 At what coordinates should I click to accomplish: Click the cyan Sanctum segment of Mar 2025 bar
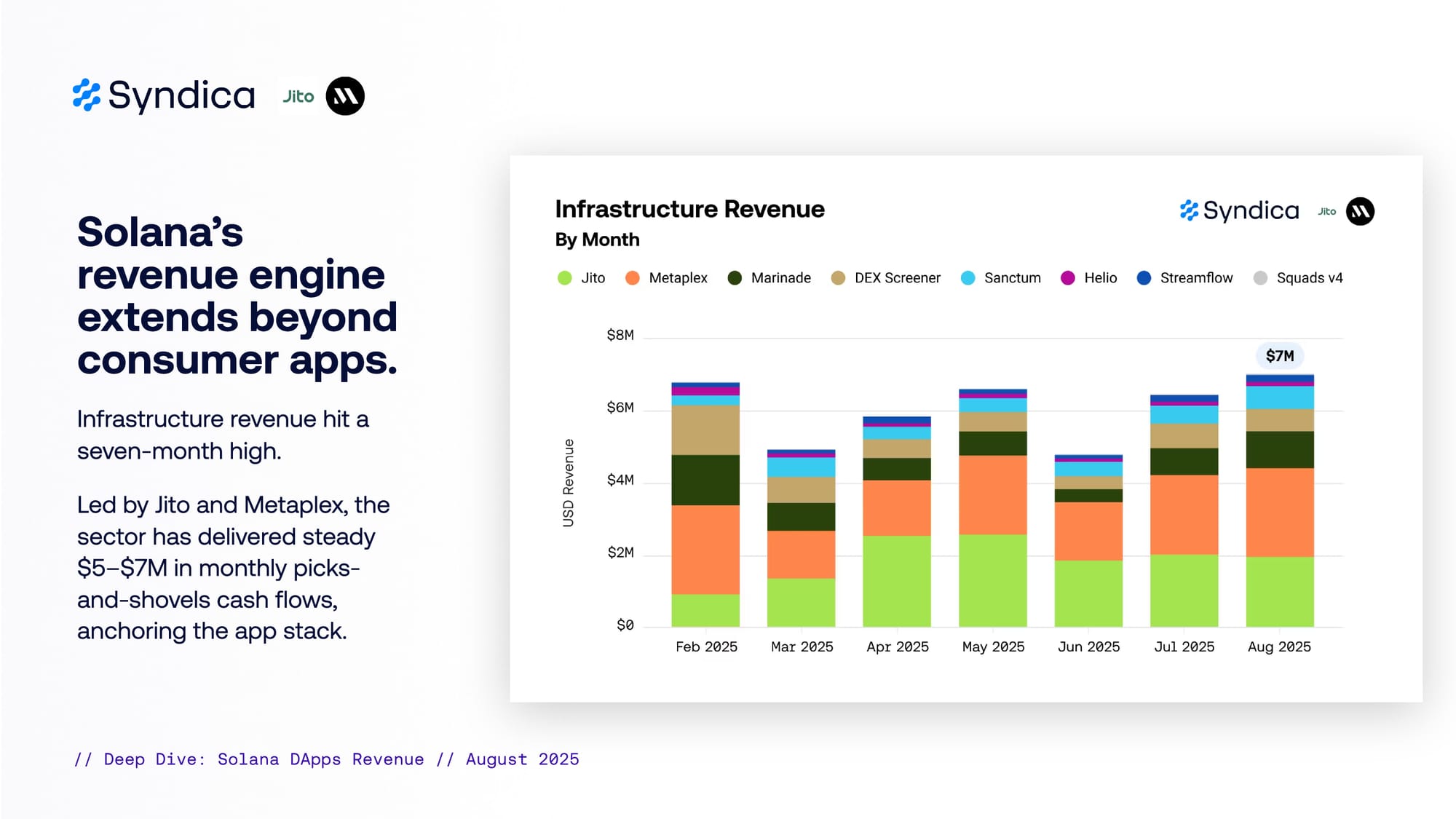pyautogui.click(x=801, y=467)
